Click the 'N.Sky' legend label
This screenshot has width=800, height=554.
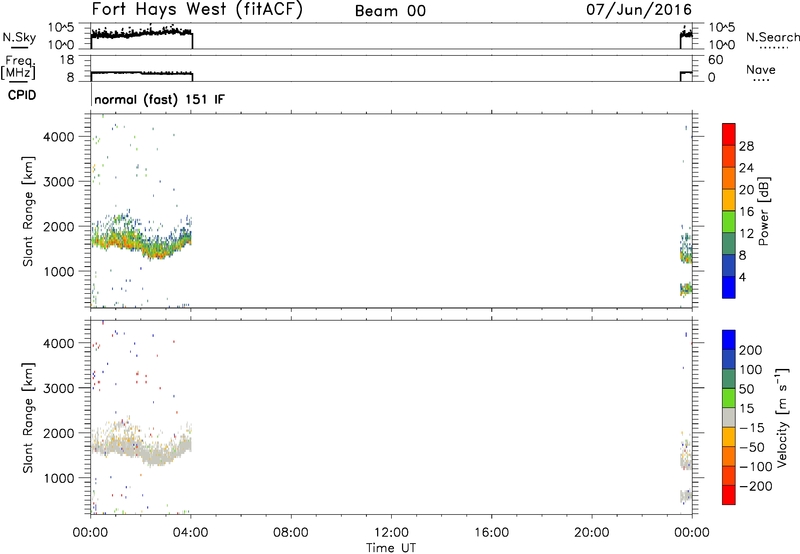(19, 38)
